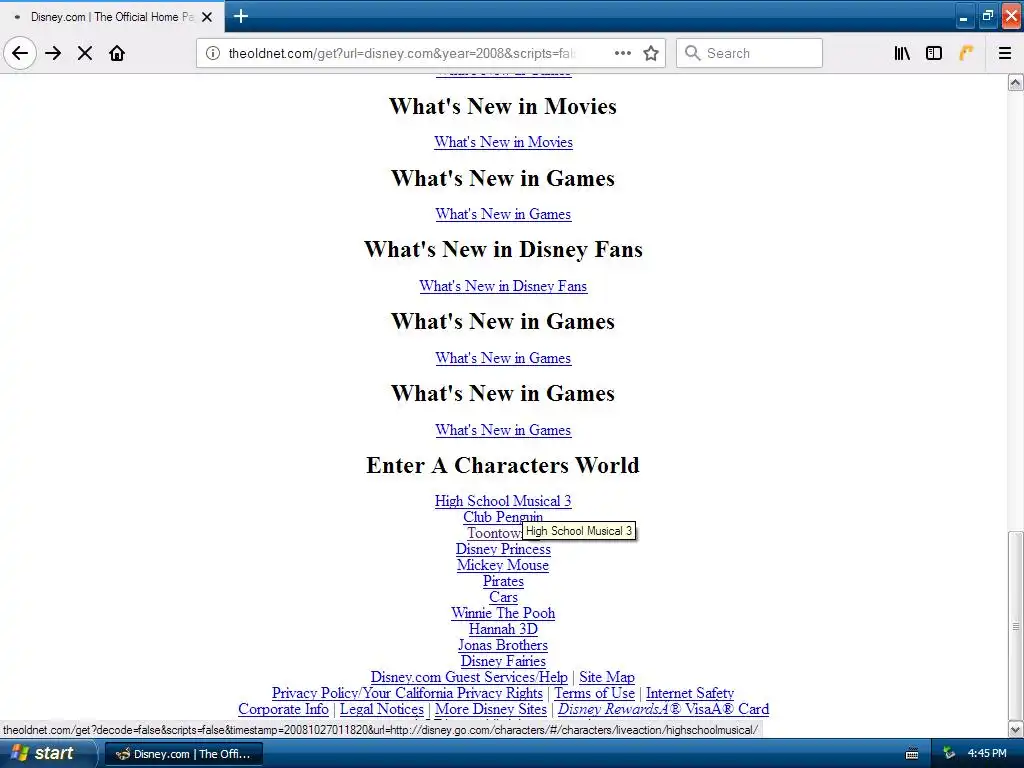Screen dimensions: 1024x768
Task: Click the search magnifier icon
Action: (692, 53)
